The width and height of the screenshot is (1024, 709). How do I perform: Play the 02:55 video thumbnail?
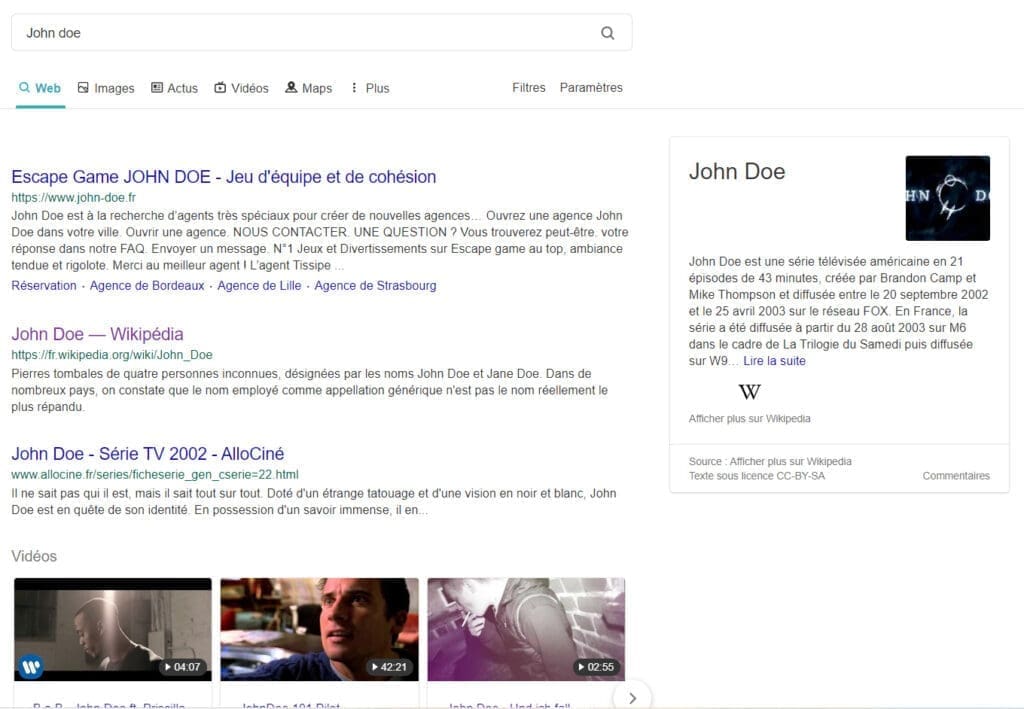pos(526,629)
